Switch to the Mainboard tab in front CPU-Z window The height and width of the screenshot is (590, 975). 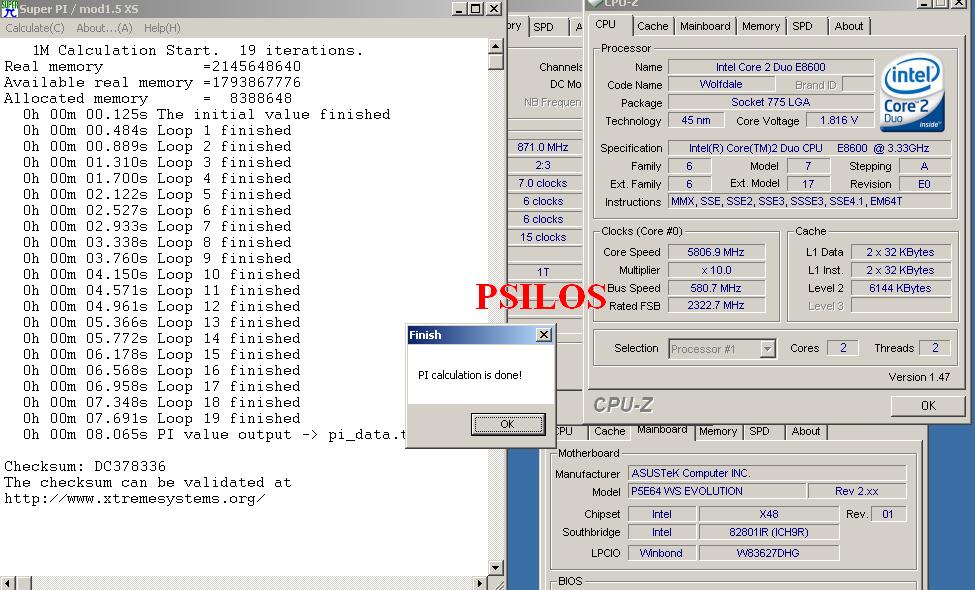tap(705, 26)
